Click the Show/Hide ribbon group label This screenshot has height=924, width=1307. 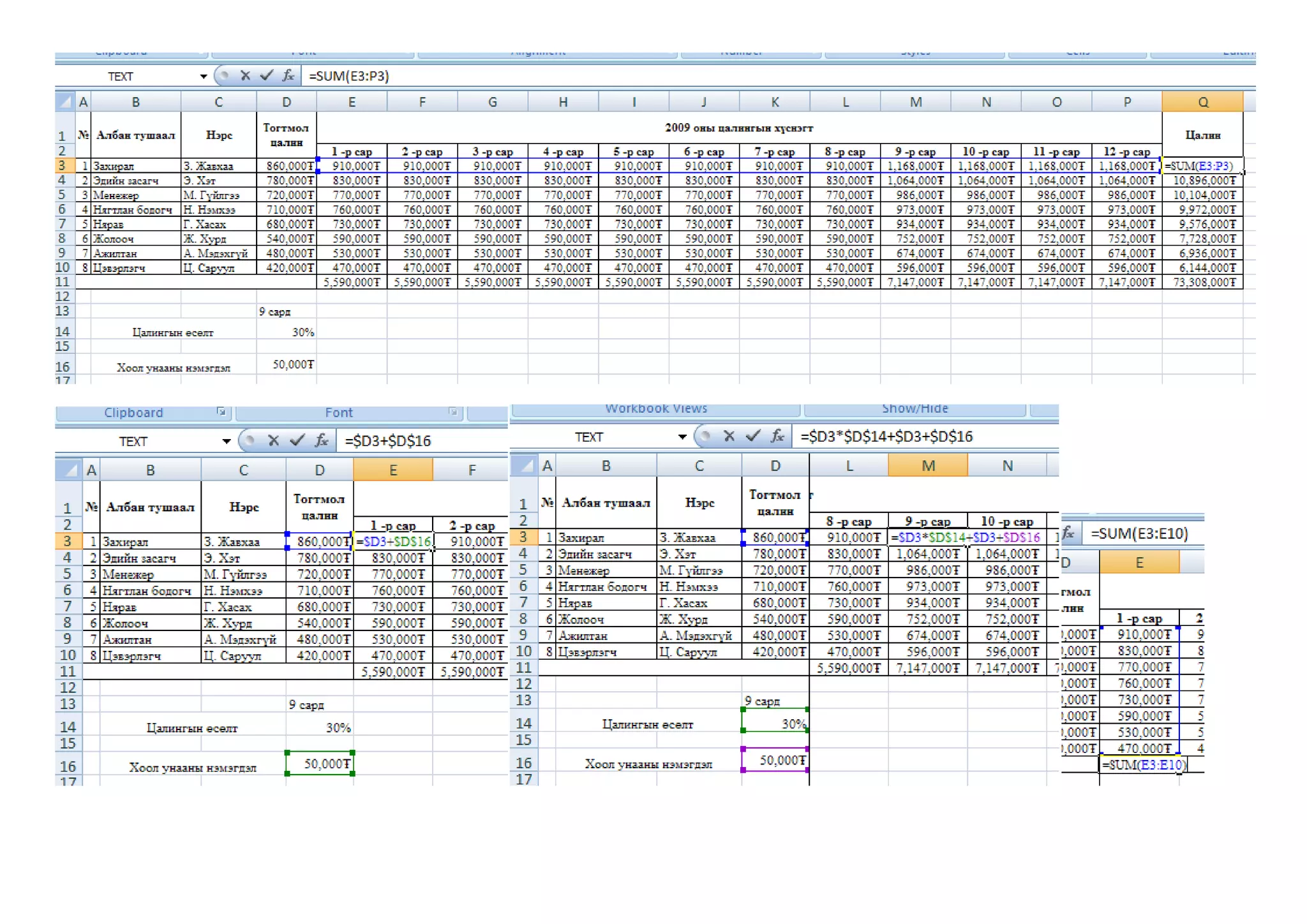point(915,408)
